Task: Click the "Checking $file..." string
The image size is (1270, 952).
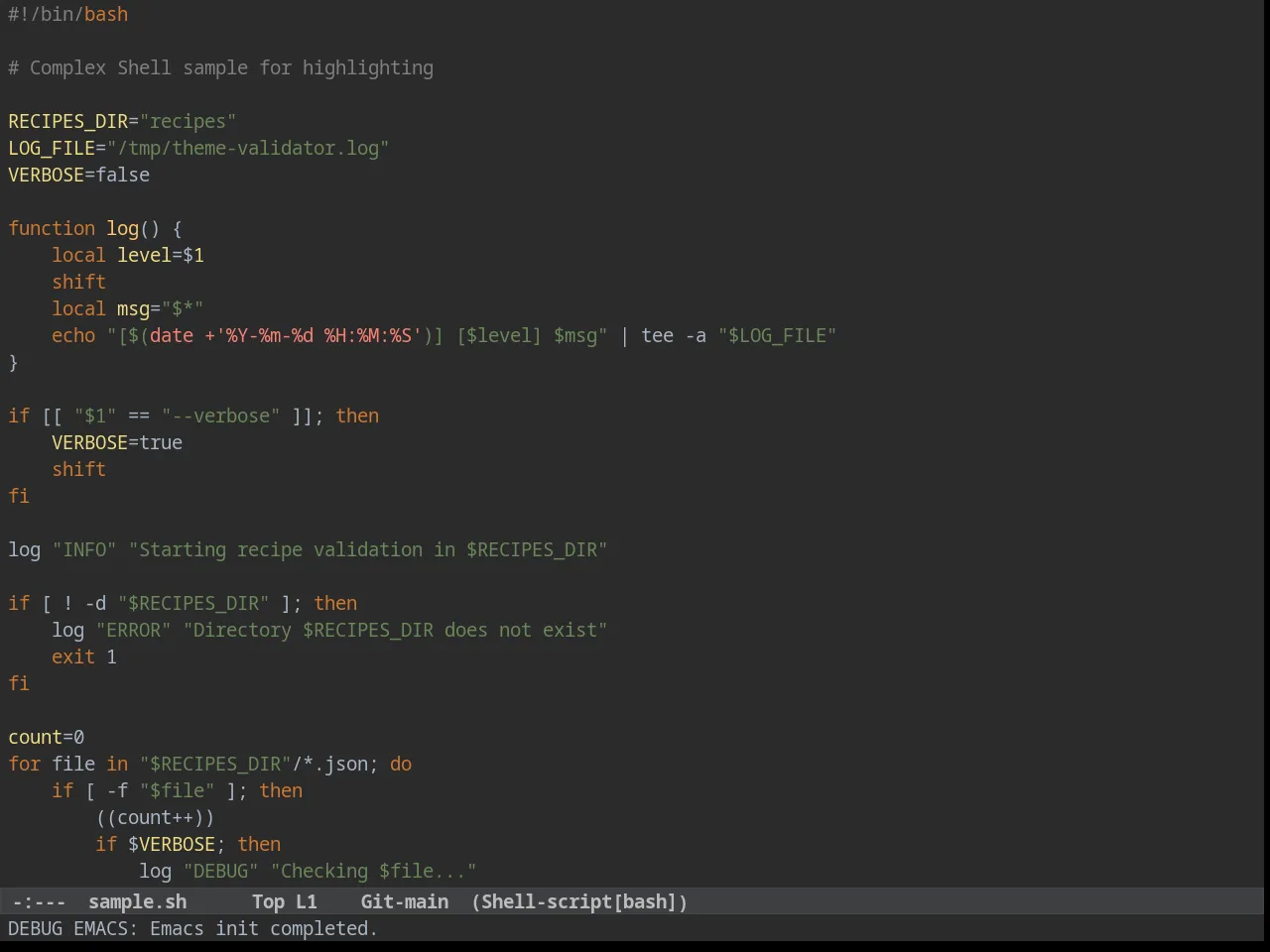Action: 373,871
